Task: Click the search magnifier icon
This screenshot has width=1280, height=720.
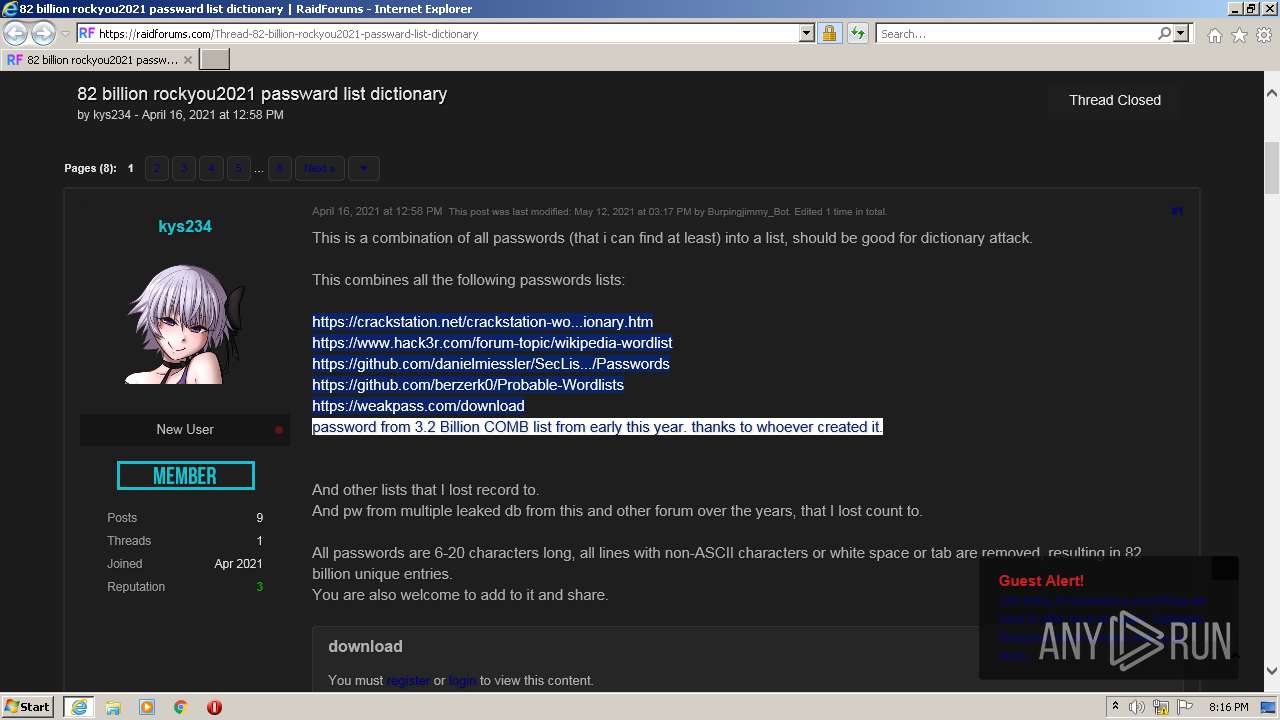Action: click(1164, 33)
